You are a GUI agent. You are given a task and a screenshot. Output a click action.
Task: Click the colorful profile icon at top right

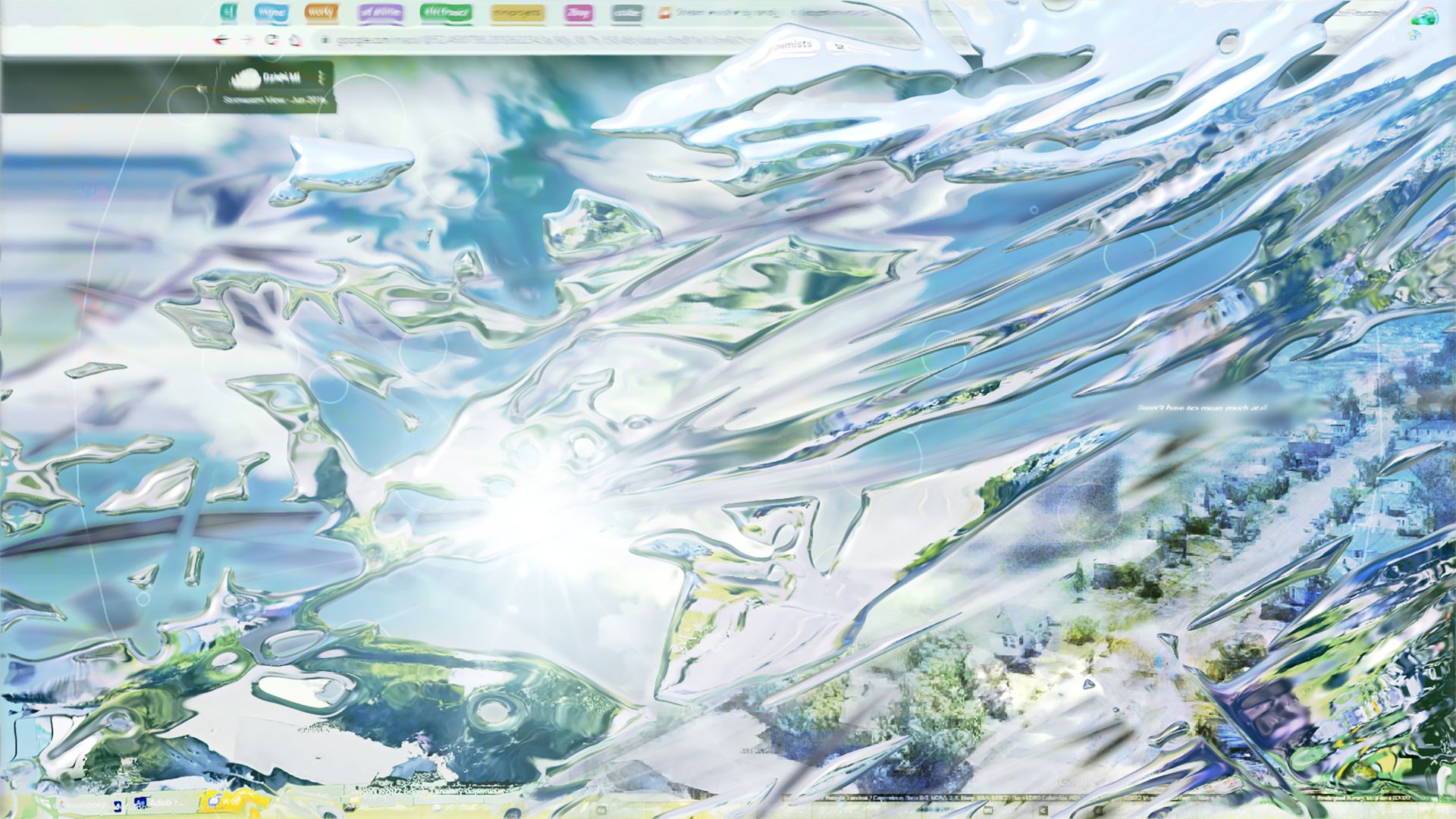tap(1422, 17)
